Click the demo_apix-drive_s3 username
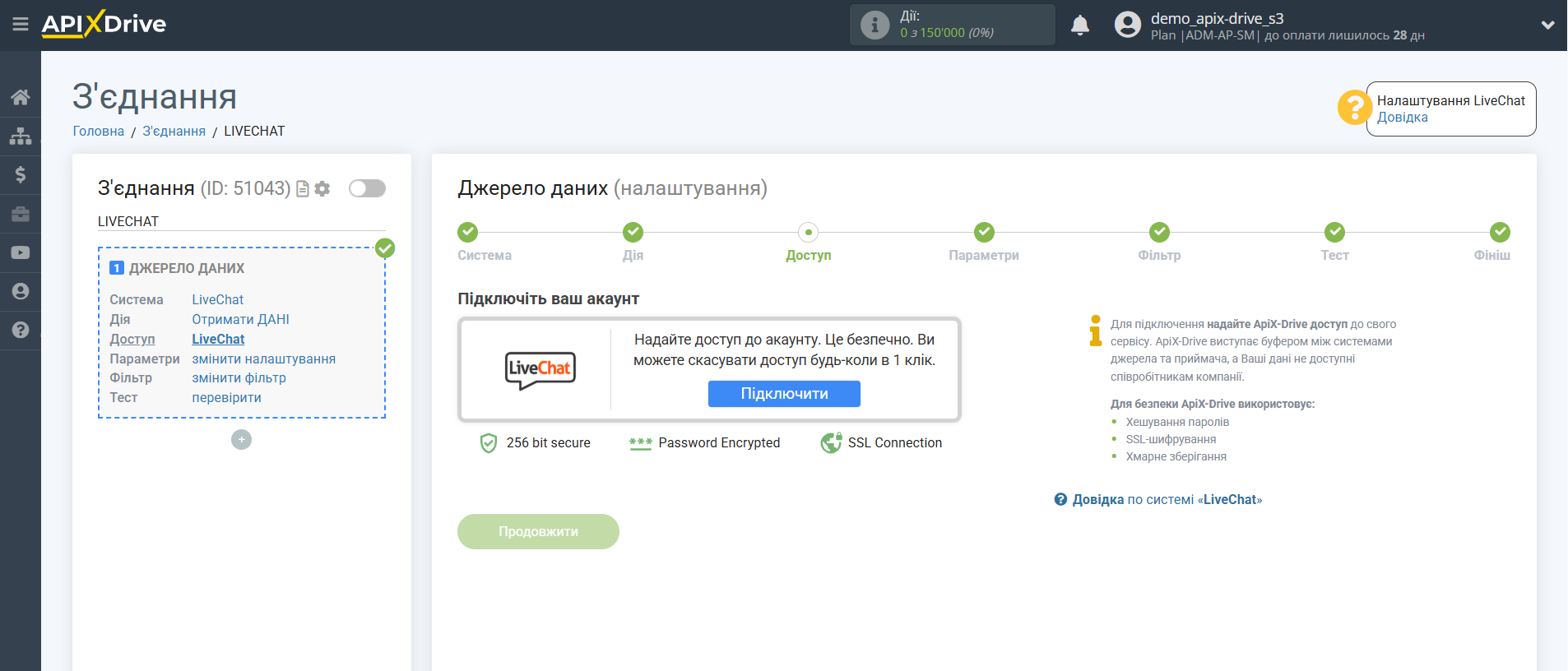The width and height of the screenshot is (1568, 671). tap(1217, 18)
